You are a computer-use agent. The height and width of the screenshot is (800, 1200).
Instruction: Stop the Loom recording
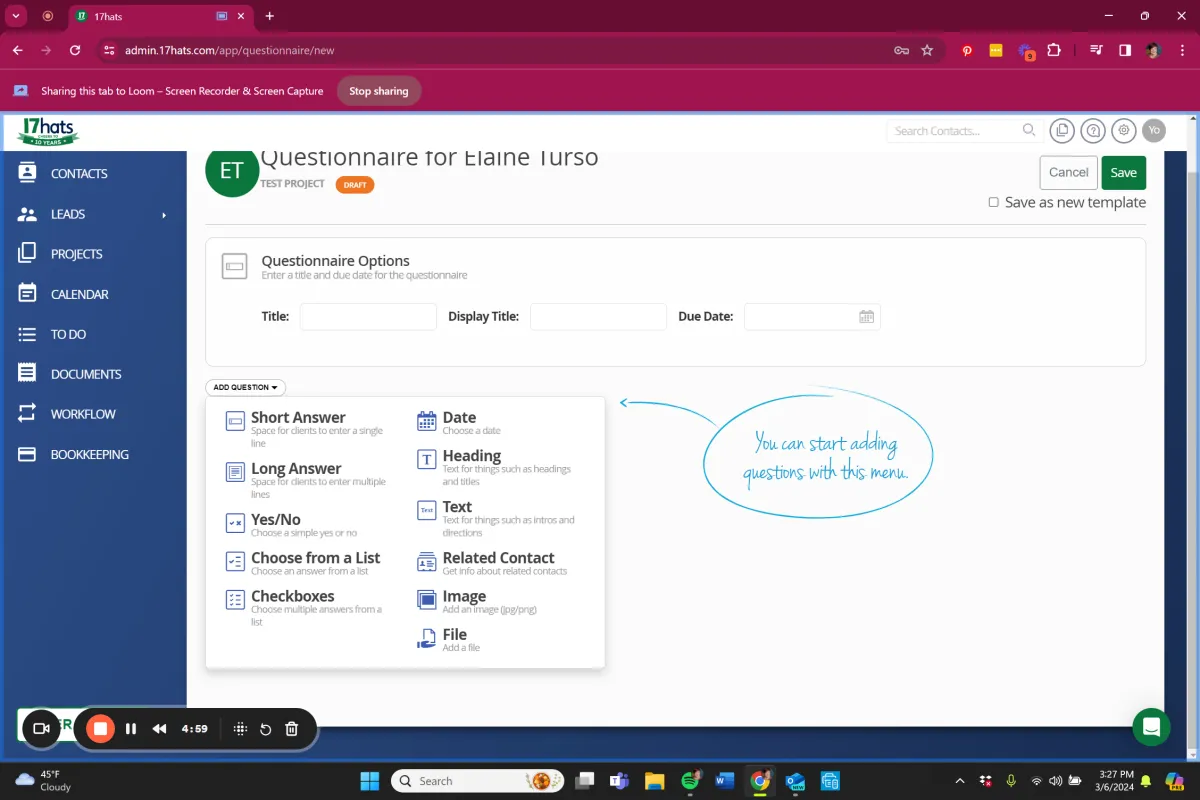pyautogui.click(x=100, y=729)
